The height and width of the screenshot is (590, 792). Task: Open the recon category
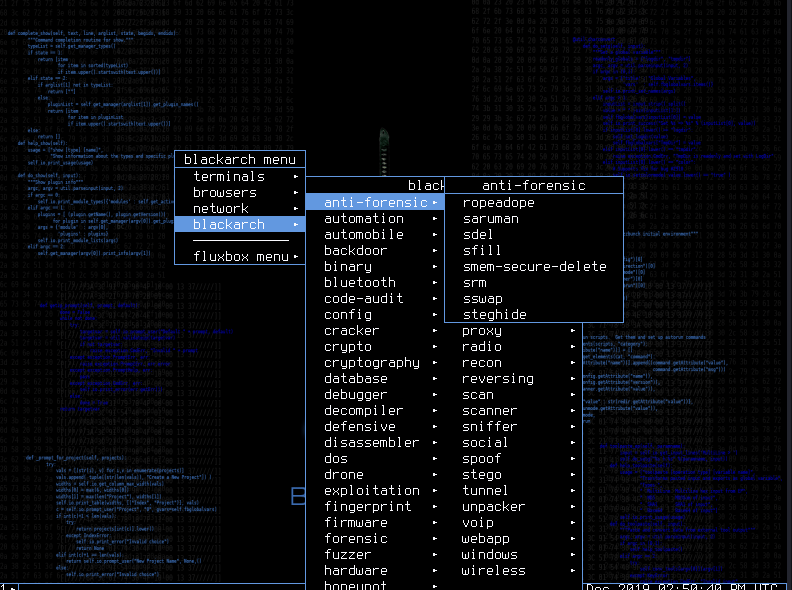click(513, 363)
